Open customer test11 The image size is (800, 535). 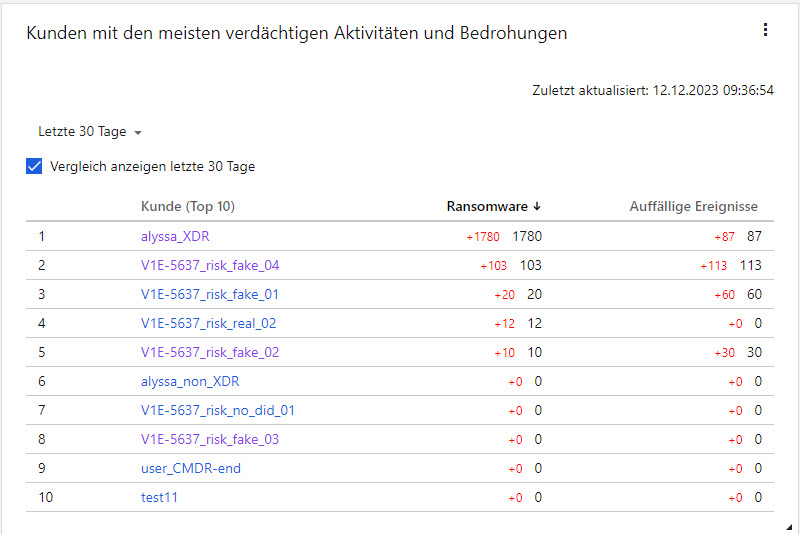pos(159,498)
